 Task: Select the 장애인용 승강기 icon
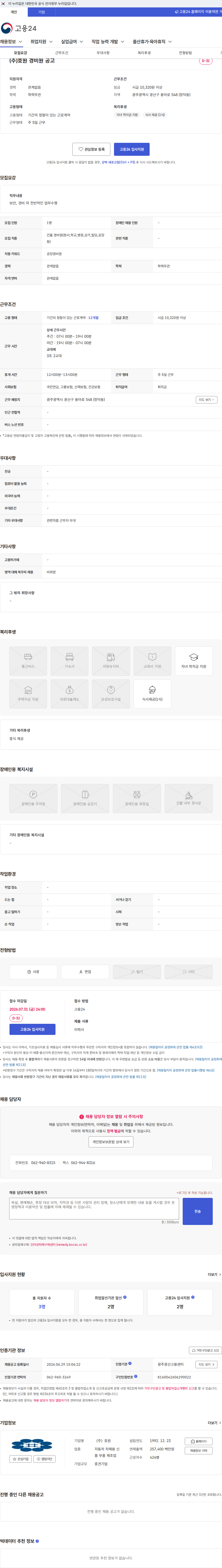85,799
